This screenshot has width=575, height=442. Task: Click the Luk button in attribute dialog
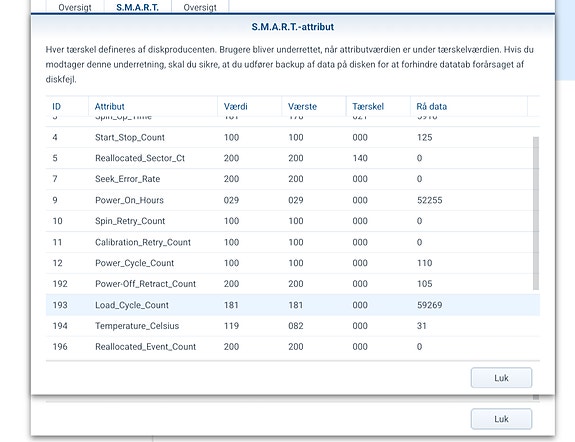501,378
